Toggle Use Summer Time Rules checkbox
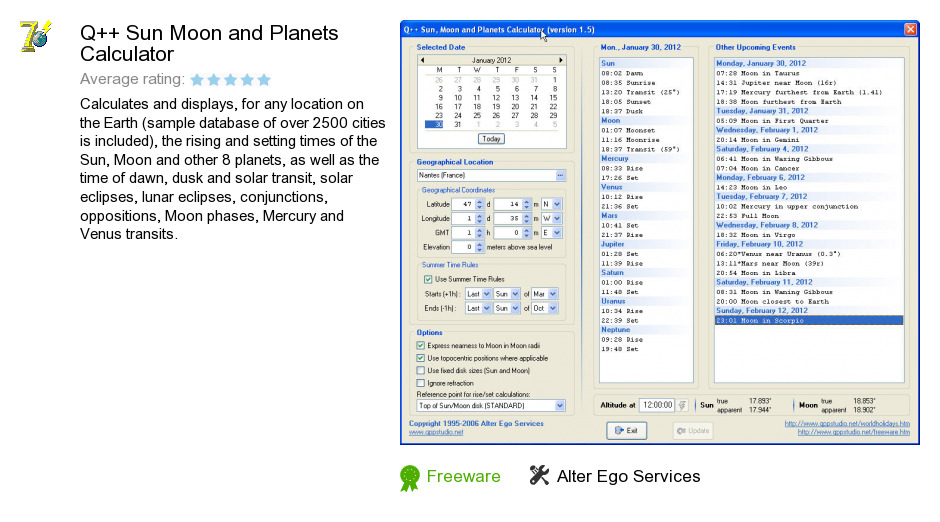The width and height of the screenshot is (940, 522). 428,279
